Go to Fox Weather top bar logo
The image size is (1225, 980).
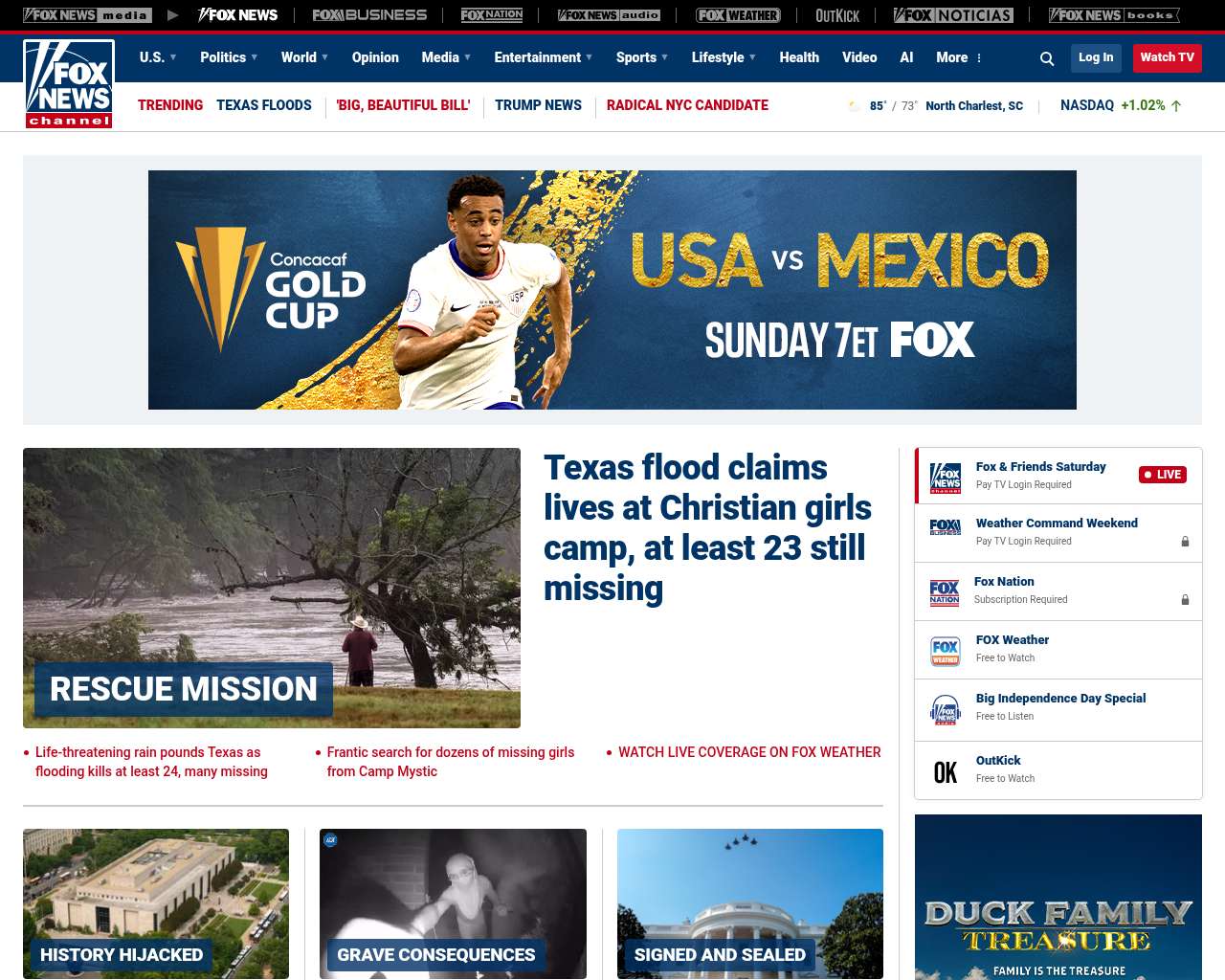(738, 15)
